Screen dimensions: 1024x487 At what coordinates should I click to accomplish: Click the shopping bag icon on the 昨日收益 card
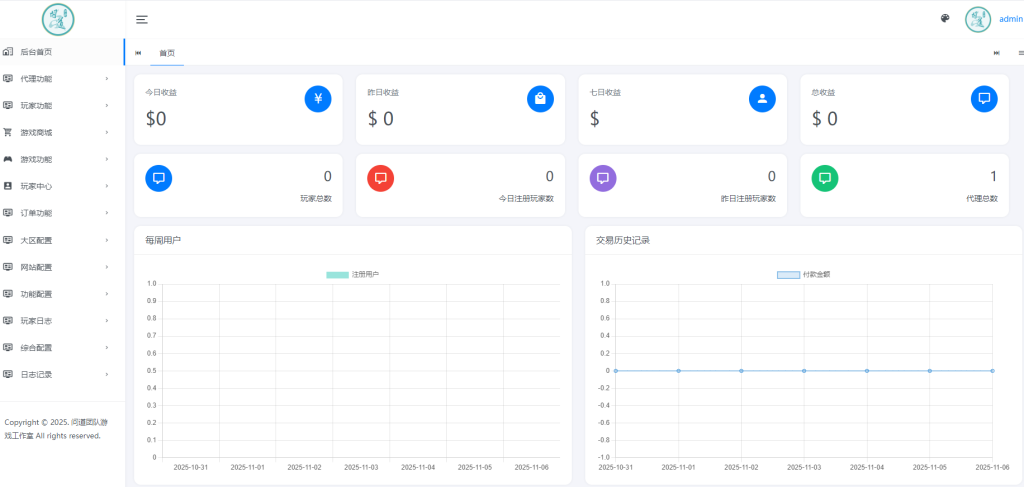pos(540,98)
